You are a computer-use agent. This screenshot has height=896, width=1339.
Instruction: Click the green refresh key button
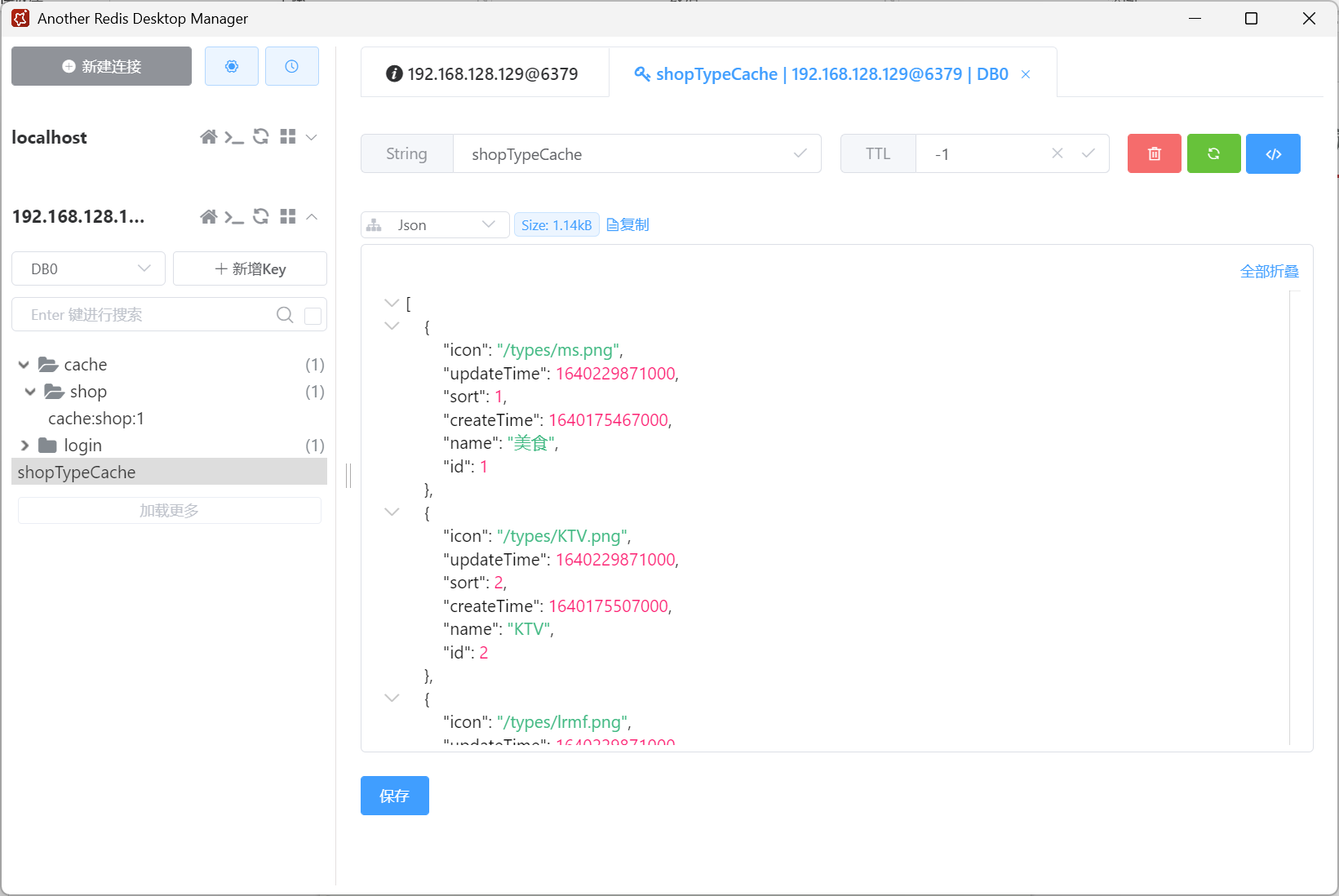tap(1213, 153)
